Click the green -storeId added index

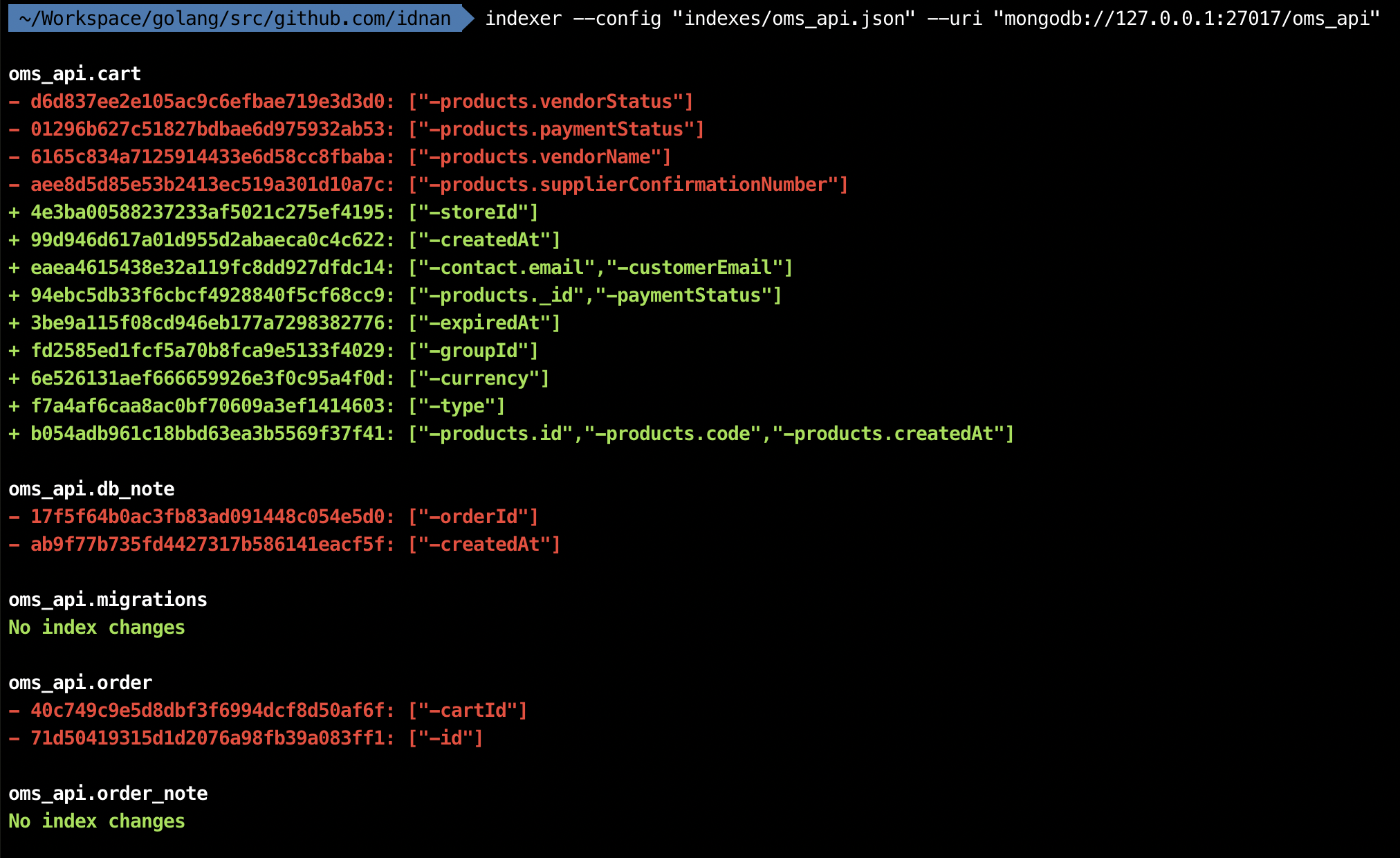point(473,212)
